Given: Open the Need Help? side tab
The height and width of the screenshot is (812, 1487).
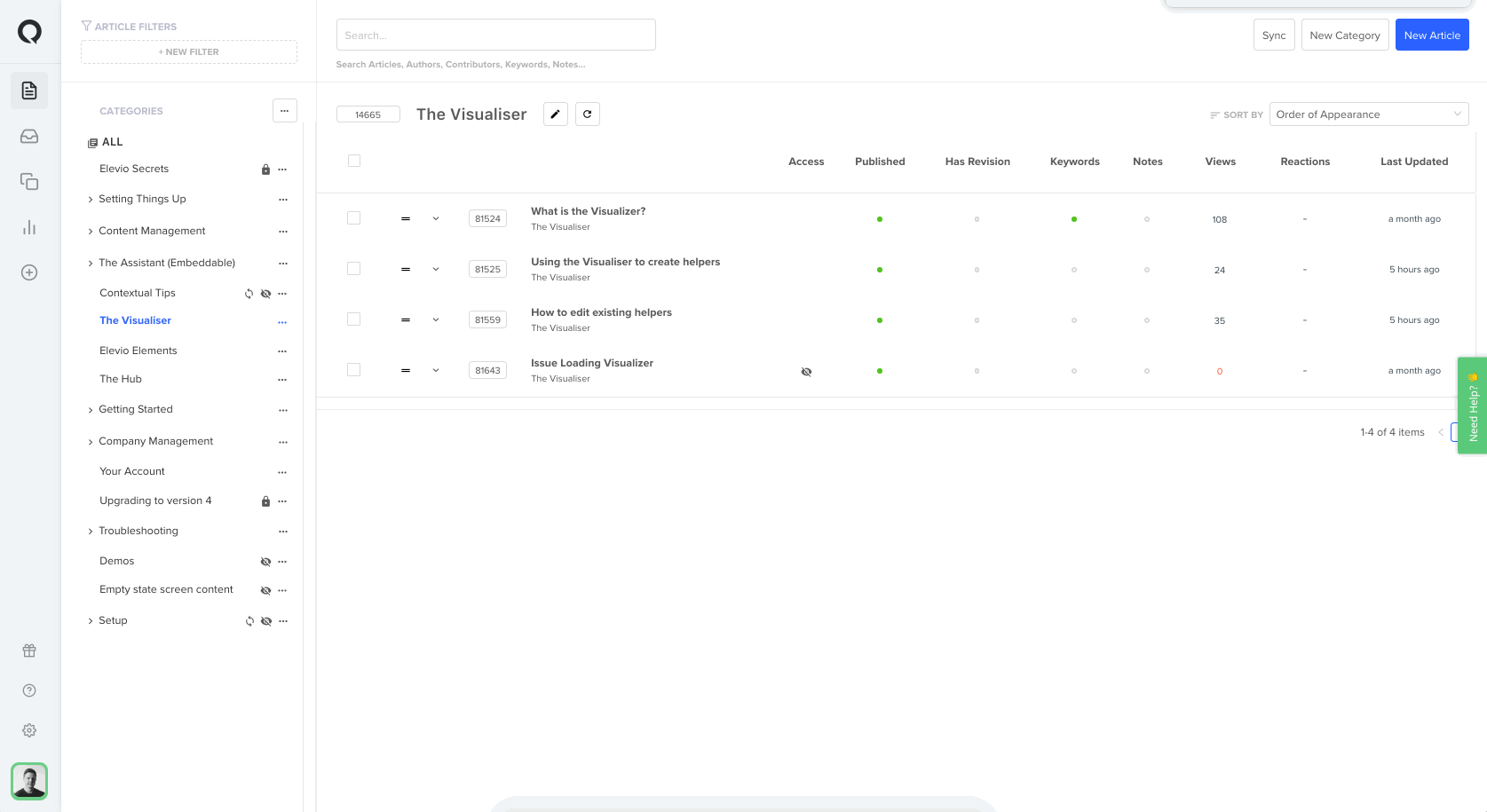Looking at the screenshot, I should pyautogui.click(x=1472, y=406).
